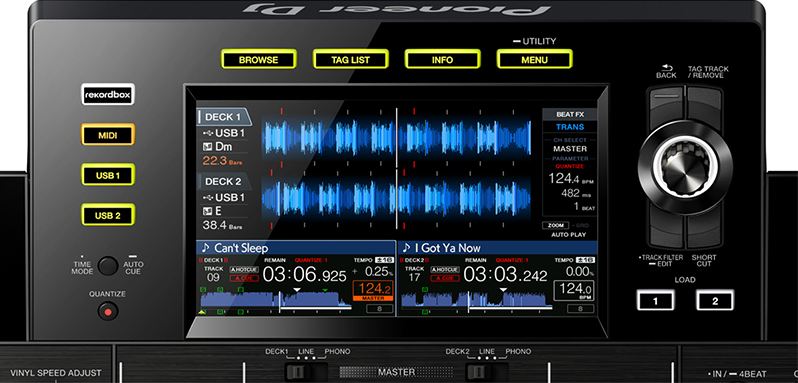Push the rotary selector knob

pos(685,167)
